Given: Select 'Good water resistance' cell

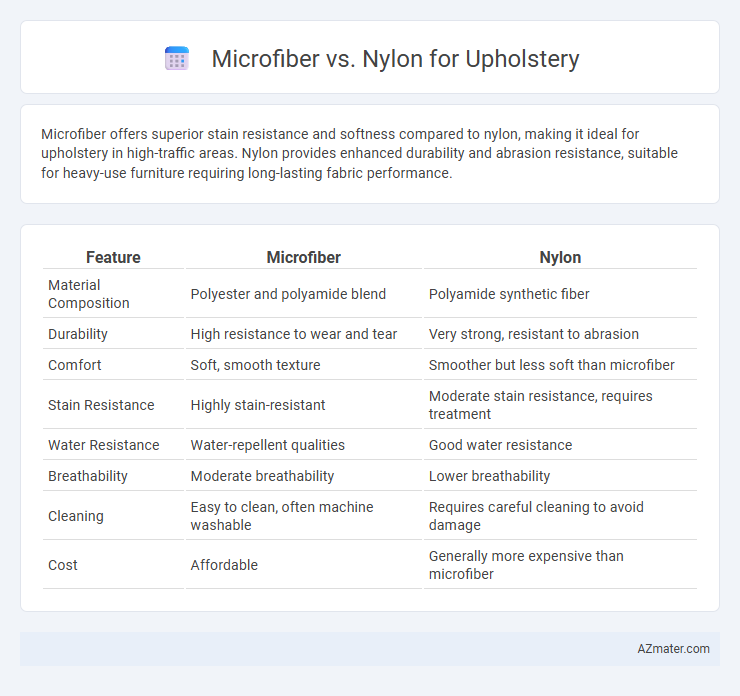Looking at the screenshot, I should pos(500,445).
